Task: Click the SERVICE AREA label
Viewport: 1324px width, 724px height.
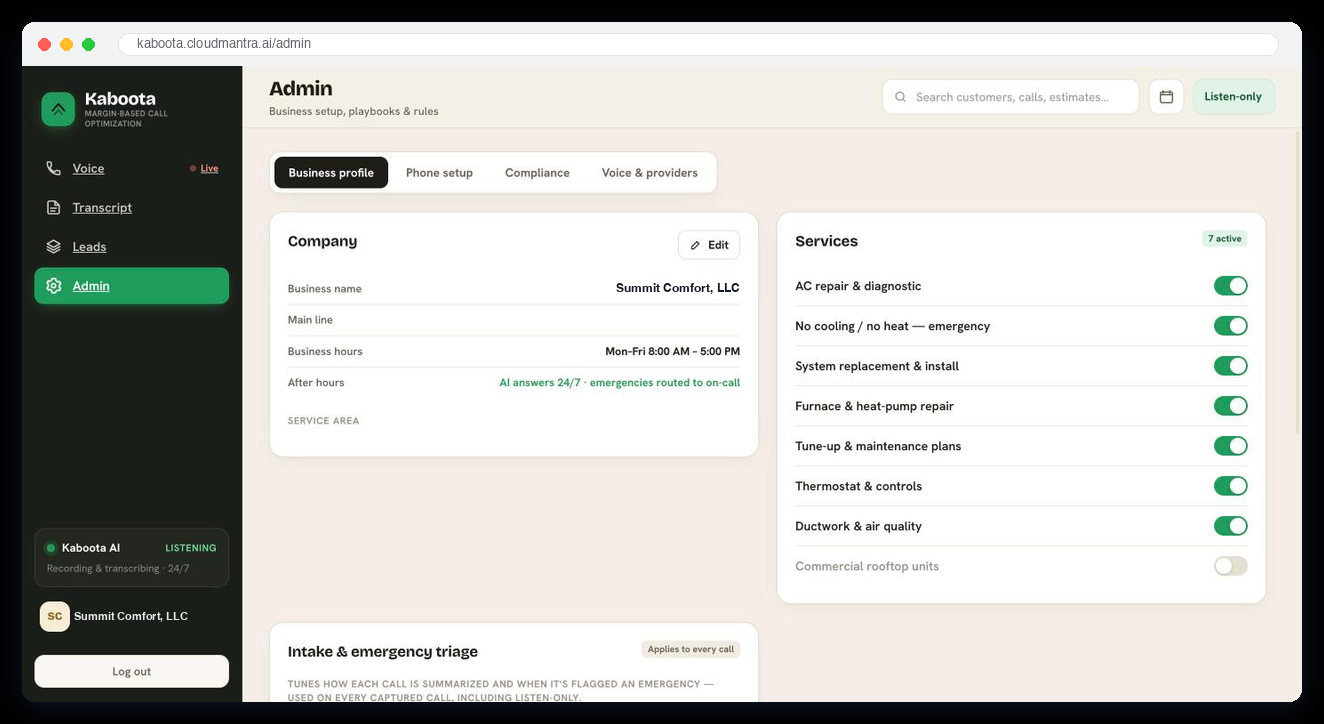Action: tap(323, 421)
